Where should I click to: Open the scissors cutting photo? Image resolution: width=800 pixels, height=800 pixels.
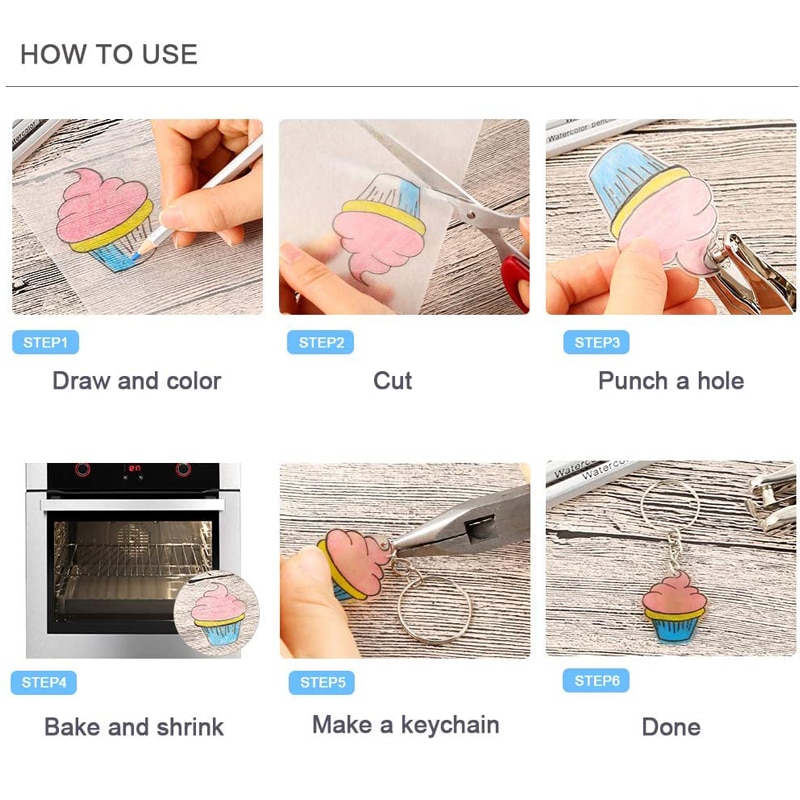[x=404, y=217]
